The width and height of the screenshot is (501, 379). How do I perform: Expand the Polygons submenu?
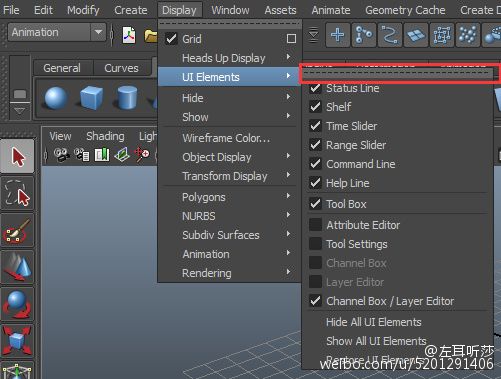[x=230, y=197]
